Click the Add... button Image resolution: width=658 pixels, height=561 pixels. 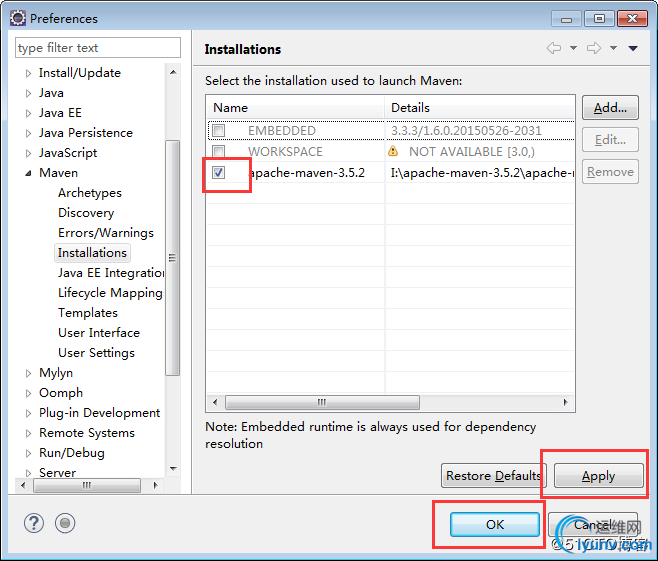[610, 108]
